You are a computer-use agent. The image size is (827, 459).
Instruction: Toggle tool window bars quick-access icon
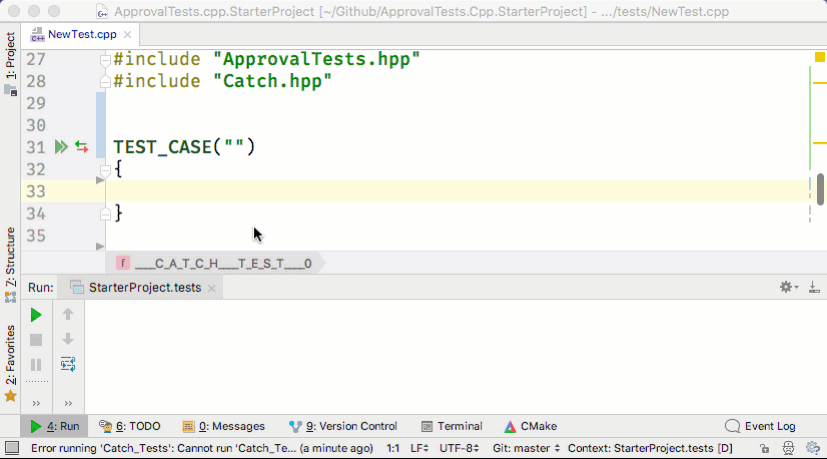click(x=12, y=448)
